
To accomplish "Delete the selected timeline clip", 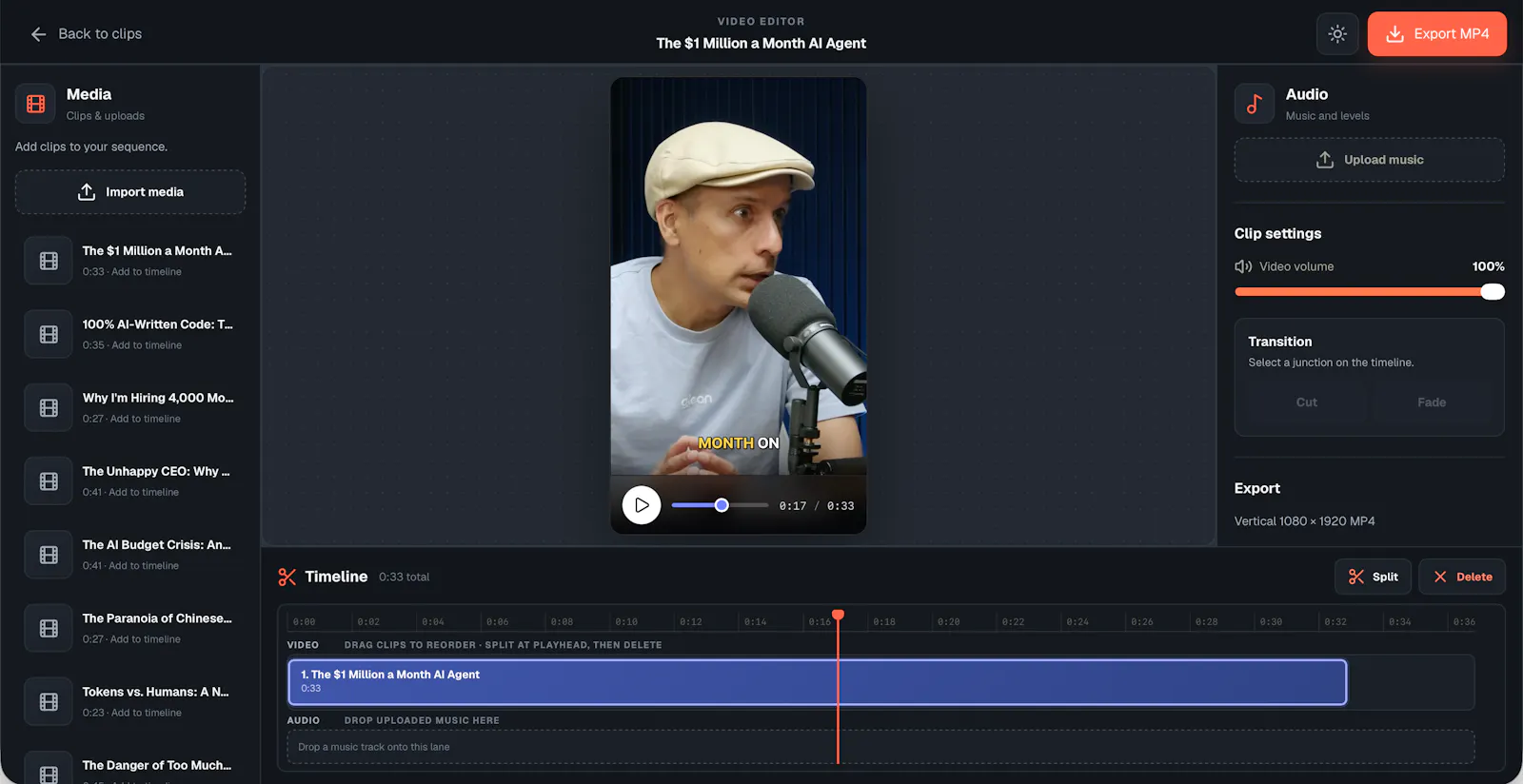I will [x=1462, y=577].
